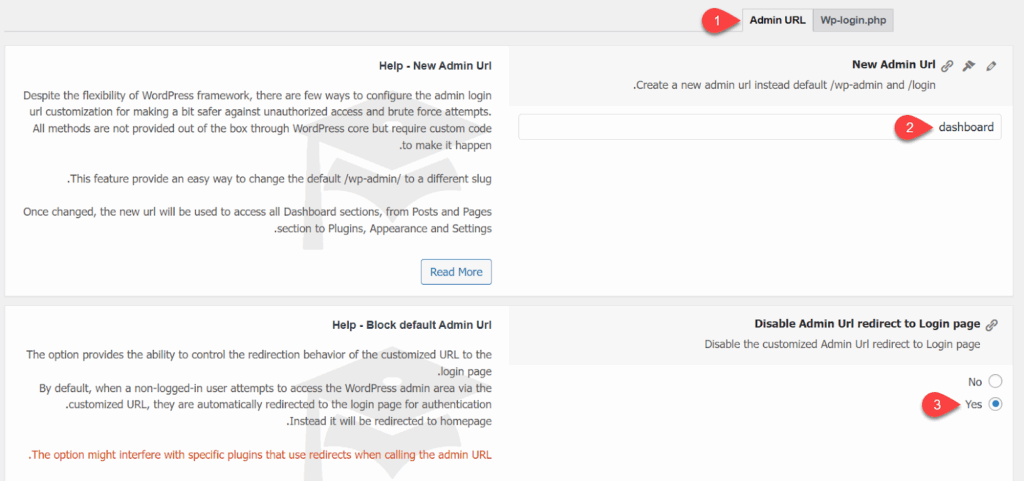Click the 'Create a new admin url' description
The height and width of the screenshot is (481, 1024).
point(785,86)
